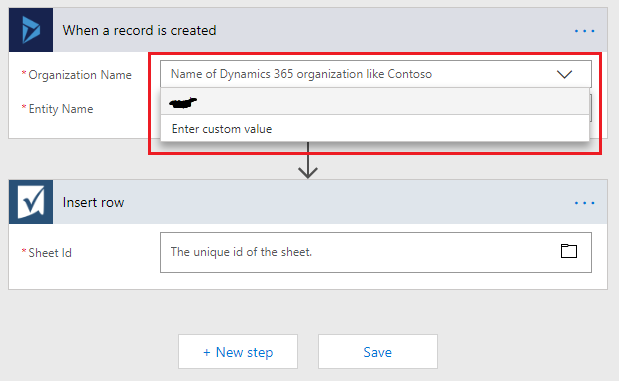The width and height of the screenshot is (619, 381).
Task: Open ellipsis menu for Insert row step
Action: [584, 203]
